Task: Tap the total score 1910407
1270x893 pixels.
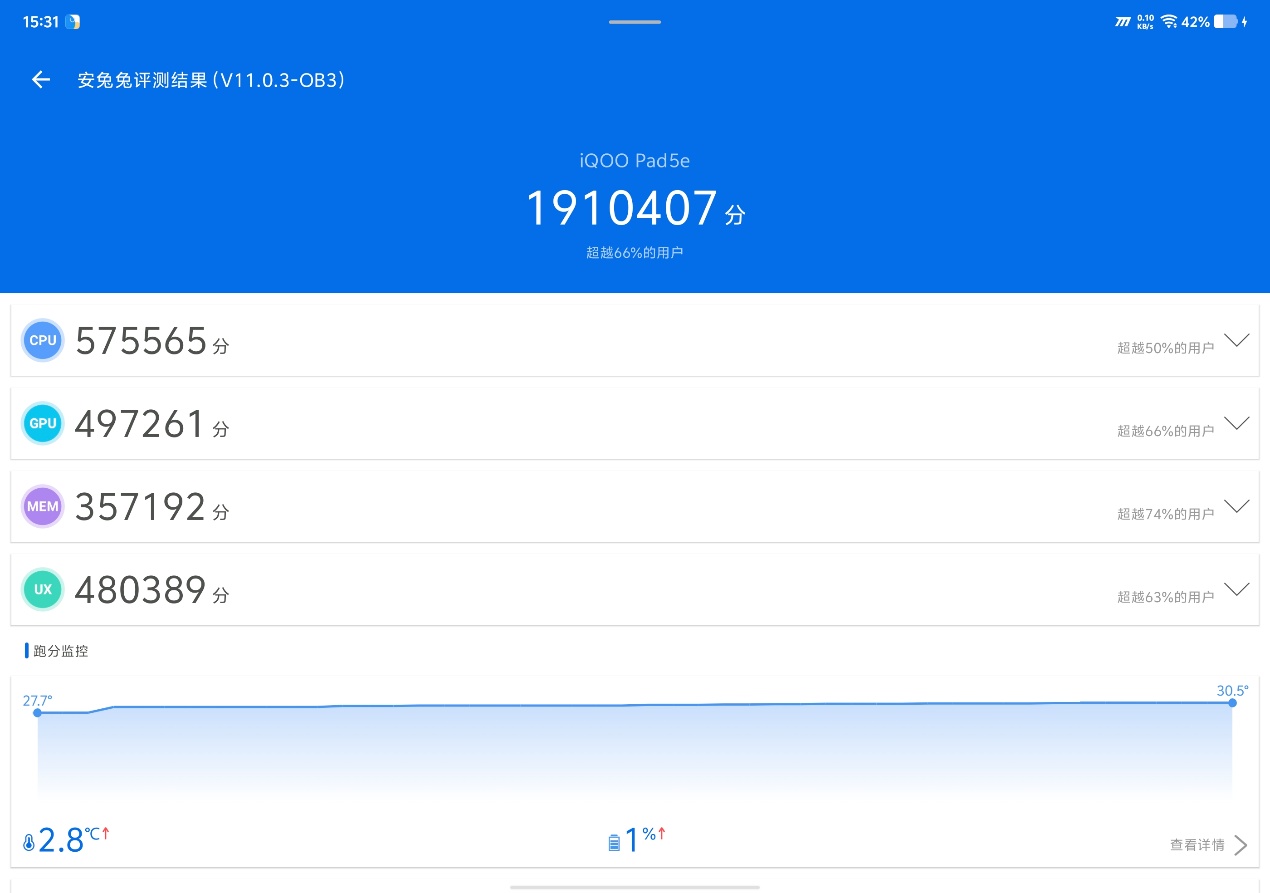Action: tap(622, 209)
